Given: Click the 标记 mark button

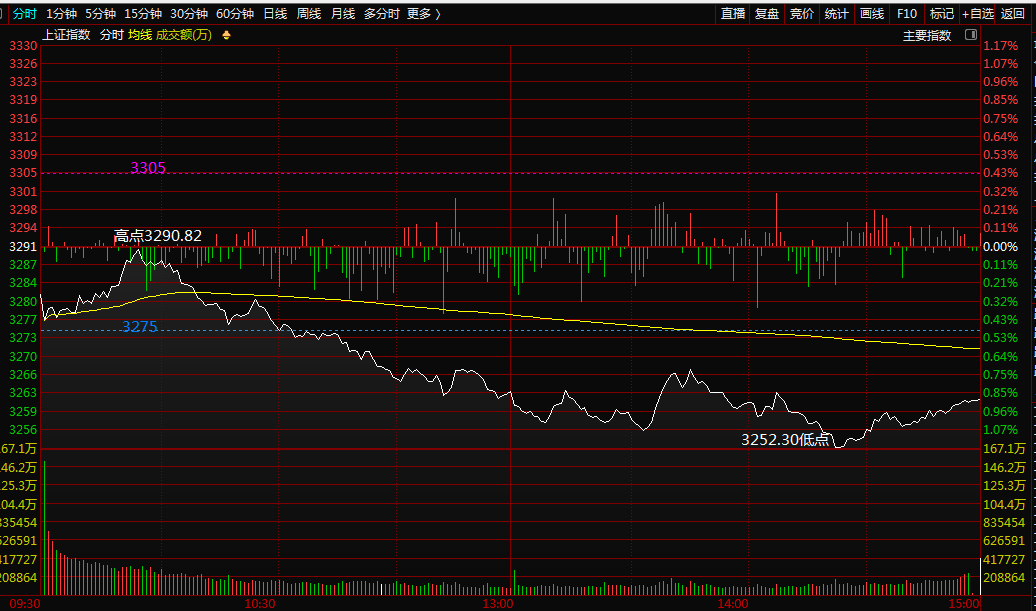Looking at the screenshot, I should (x=941, y=13).
